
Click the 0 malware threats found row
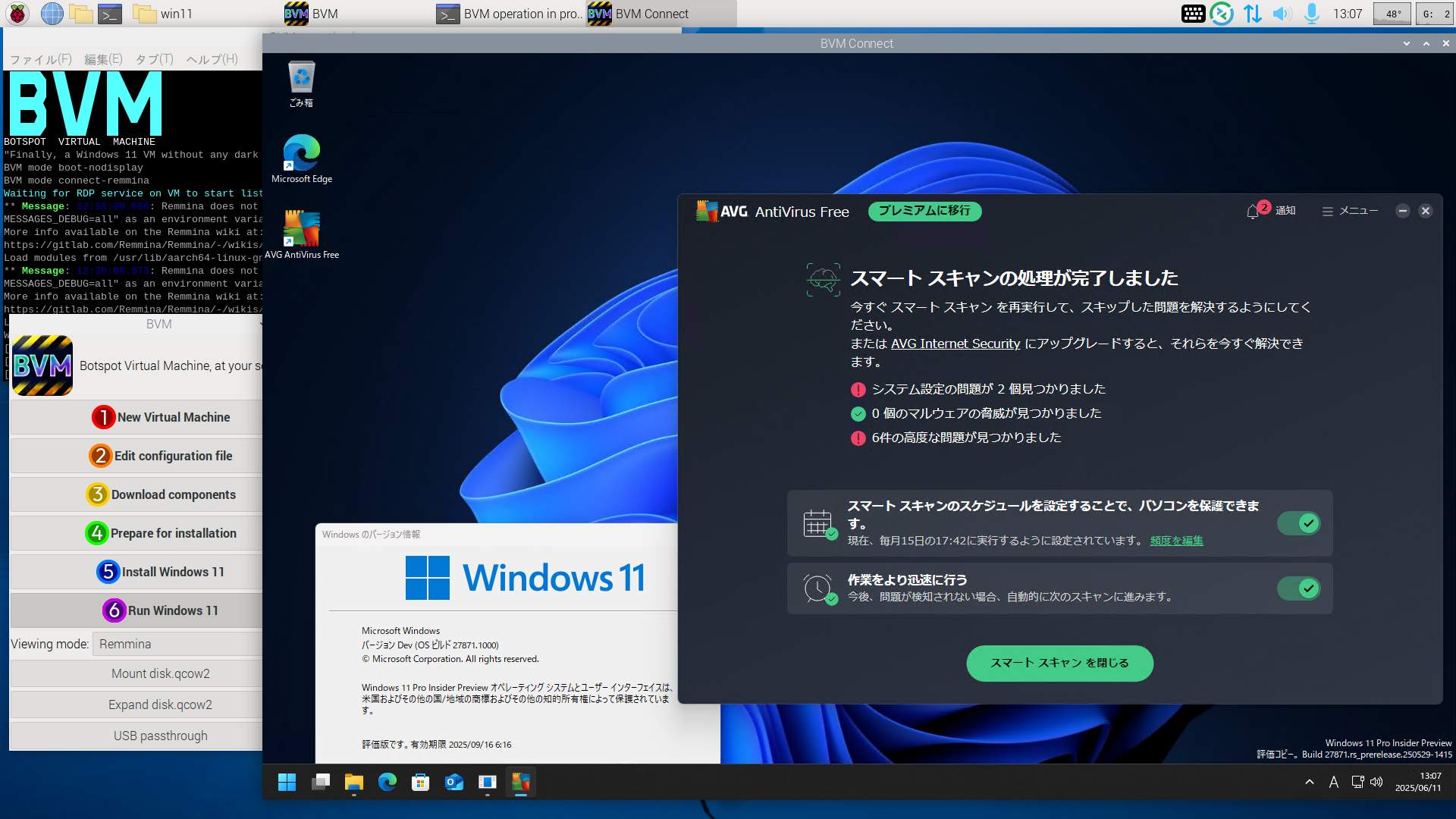coord(976,413)
